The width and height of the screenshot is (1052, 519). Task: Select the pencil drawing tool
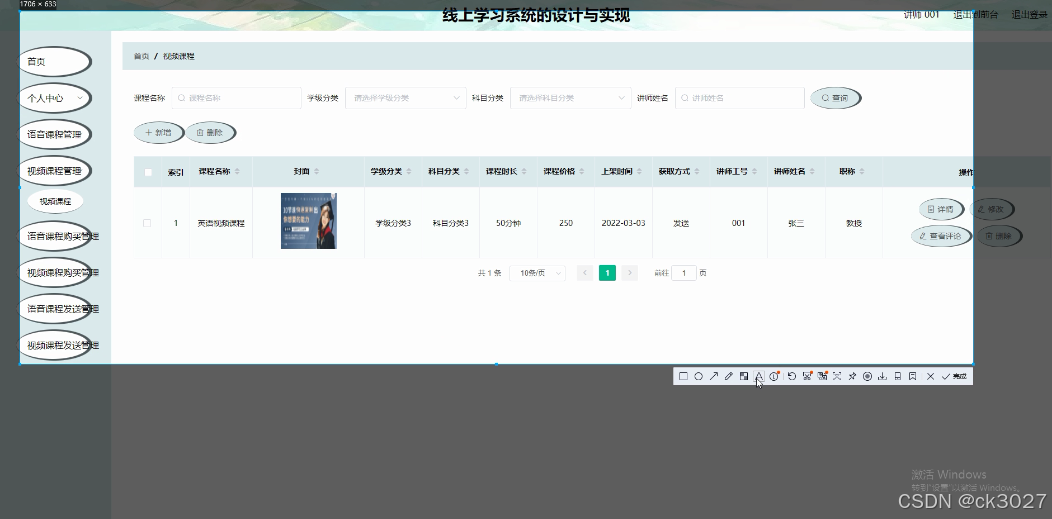click(729, 376)
